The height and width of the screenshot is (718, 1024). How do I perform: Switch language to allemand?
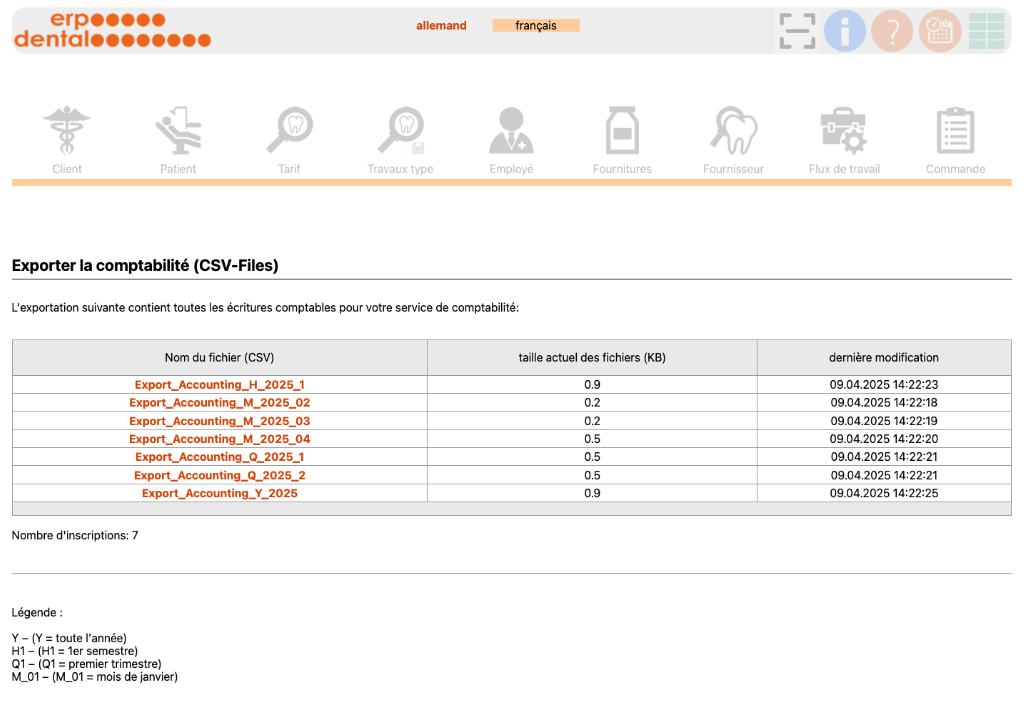pos(441,25)
